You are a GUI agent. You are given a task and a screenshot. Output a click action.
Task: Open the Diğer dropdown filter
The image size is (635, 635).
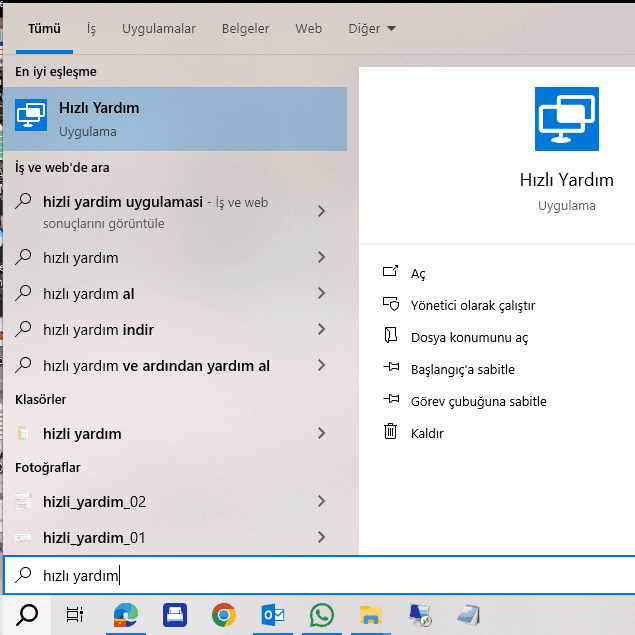[x=372, y=29]
